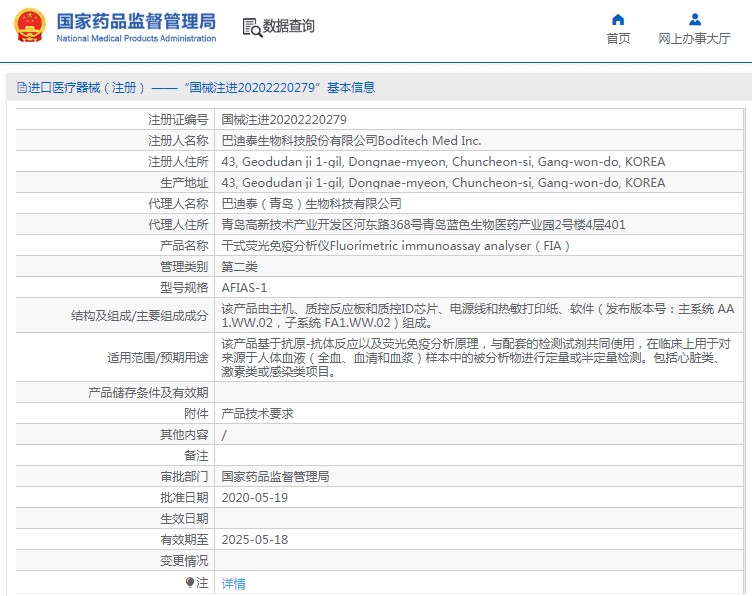Open the 数据查询 text link

pos(288,26)
